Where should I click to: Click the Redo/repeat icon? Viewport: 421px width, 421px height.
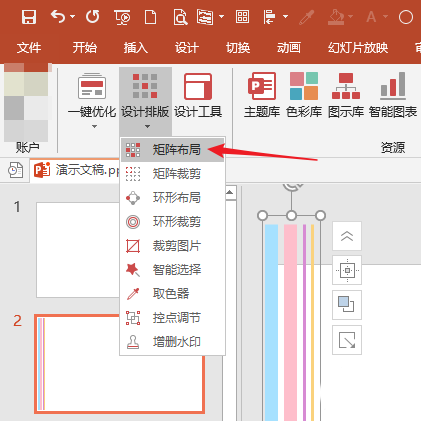[x=92, y=16]
